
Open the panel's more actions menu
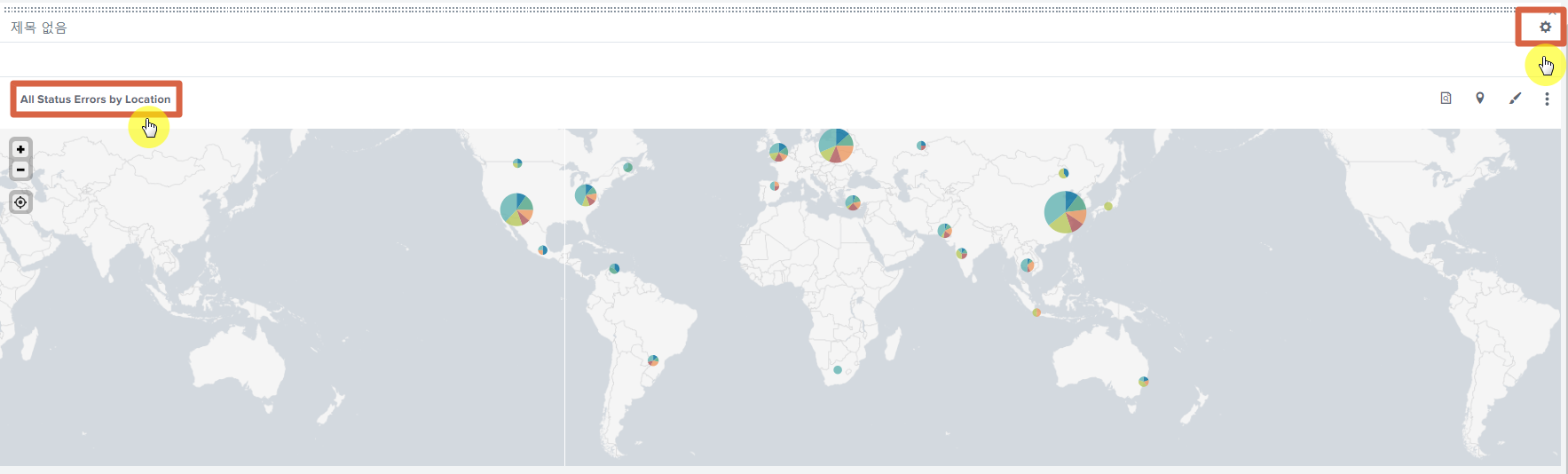click(1547, 99)
